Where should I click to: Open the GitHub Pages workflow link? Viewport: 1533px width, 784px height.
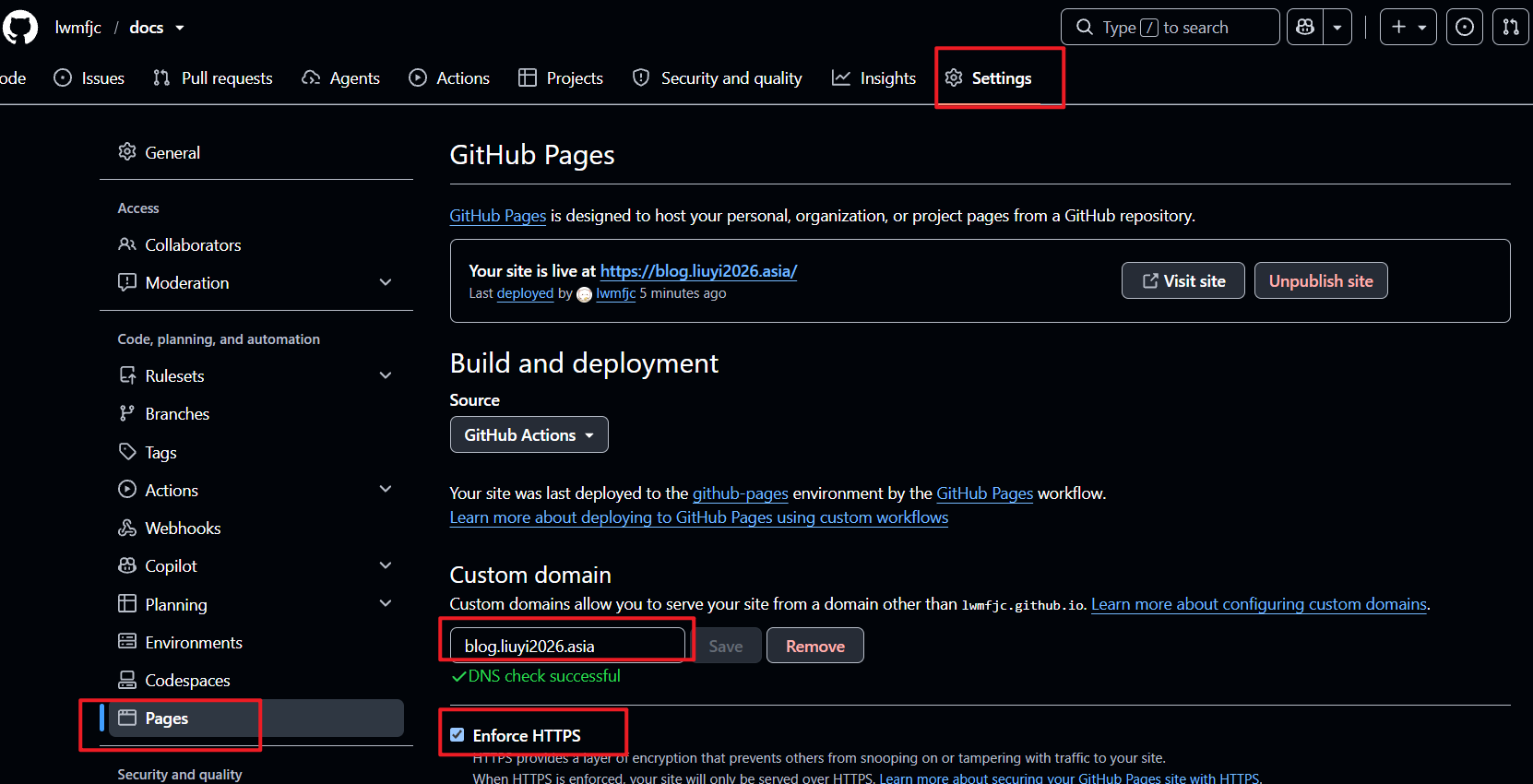(985, 493)
